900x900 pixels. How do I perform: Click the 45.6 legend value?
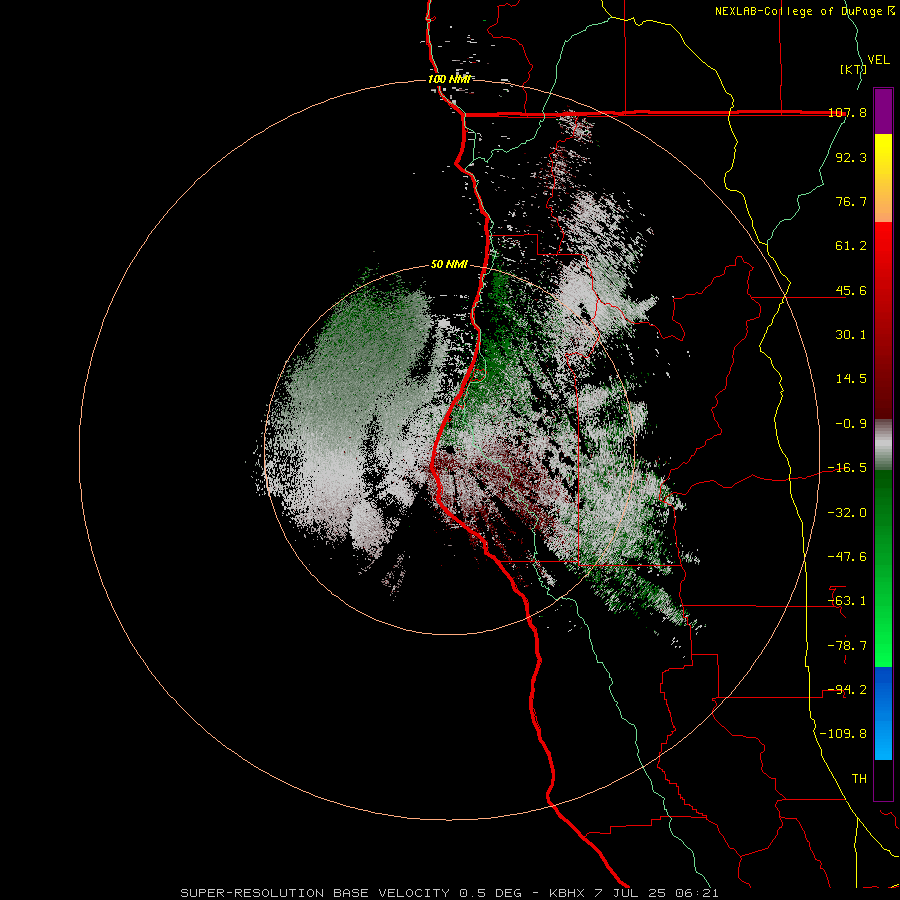(x=851, y=290)
